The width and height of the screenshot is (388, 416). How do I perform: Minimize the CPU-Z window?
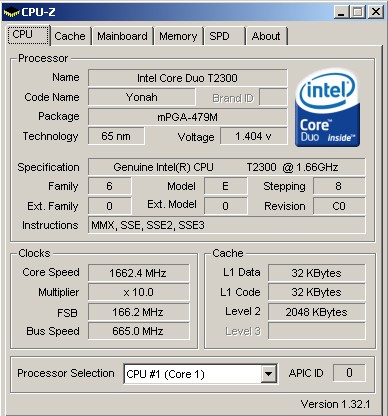pyautogui.click(x=341, y=12)
